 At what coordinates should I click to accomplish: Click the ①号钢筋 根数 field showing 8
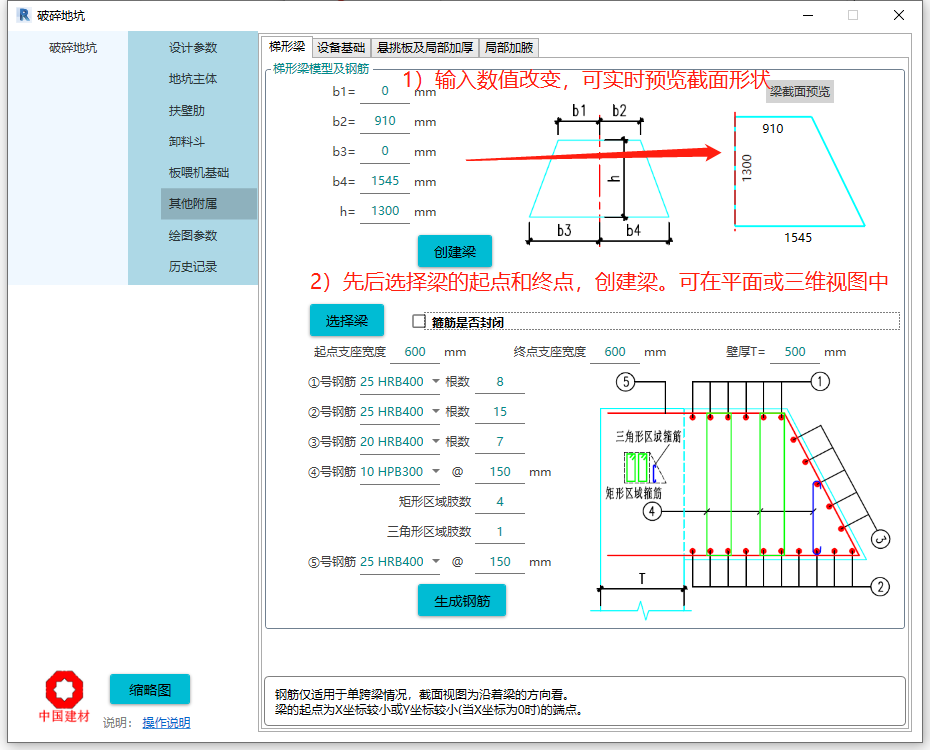500,382
